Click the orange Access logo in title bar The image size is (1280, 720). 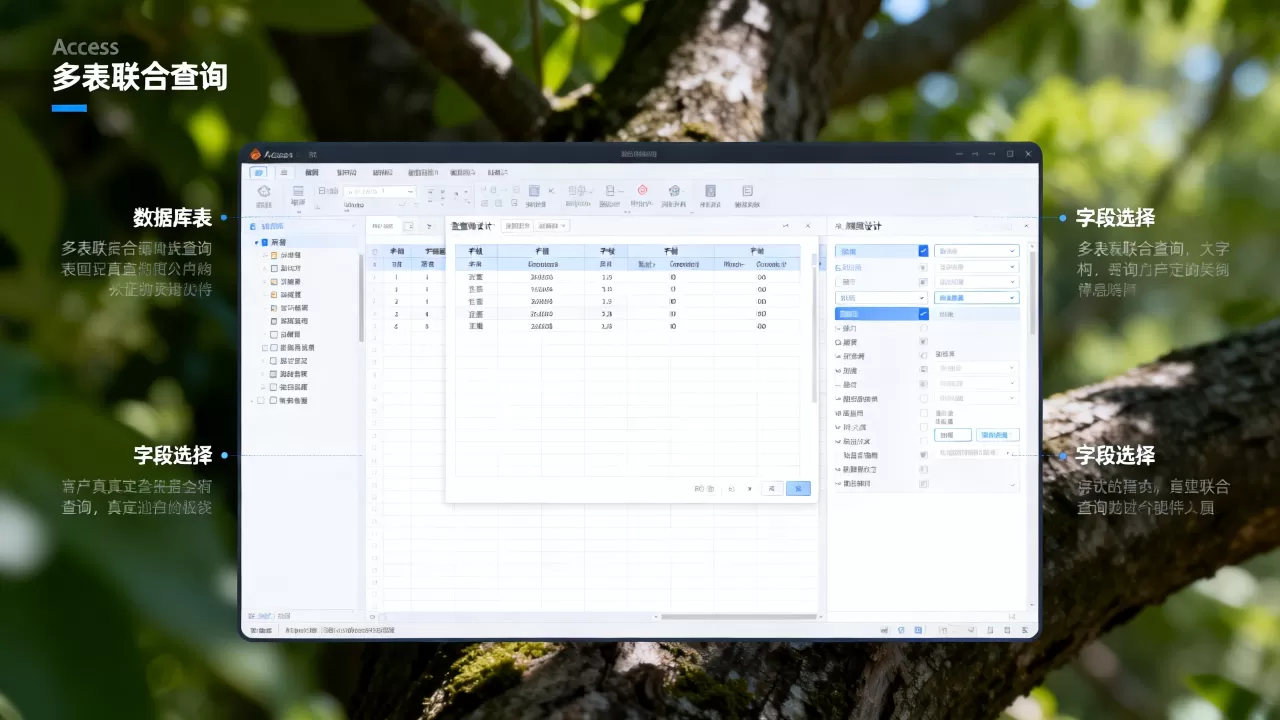pos(255,154)
